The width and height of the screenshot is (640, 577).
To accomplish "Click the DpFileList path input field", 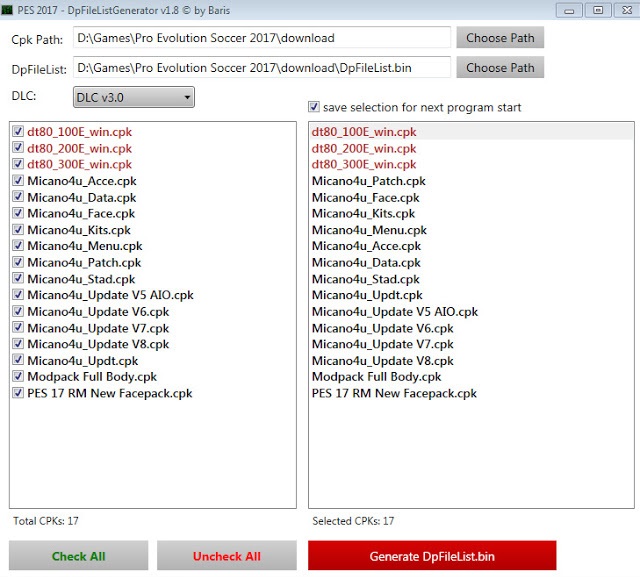I will click(x=262, y=67).
